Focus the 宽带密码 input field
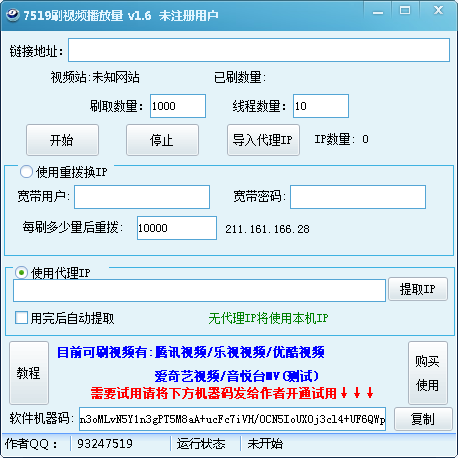This screenshot has height=458, width=458. click(358, 197)
